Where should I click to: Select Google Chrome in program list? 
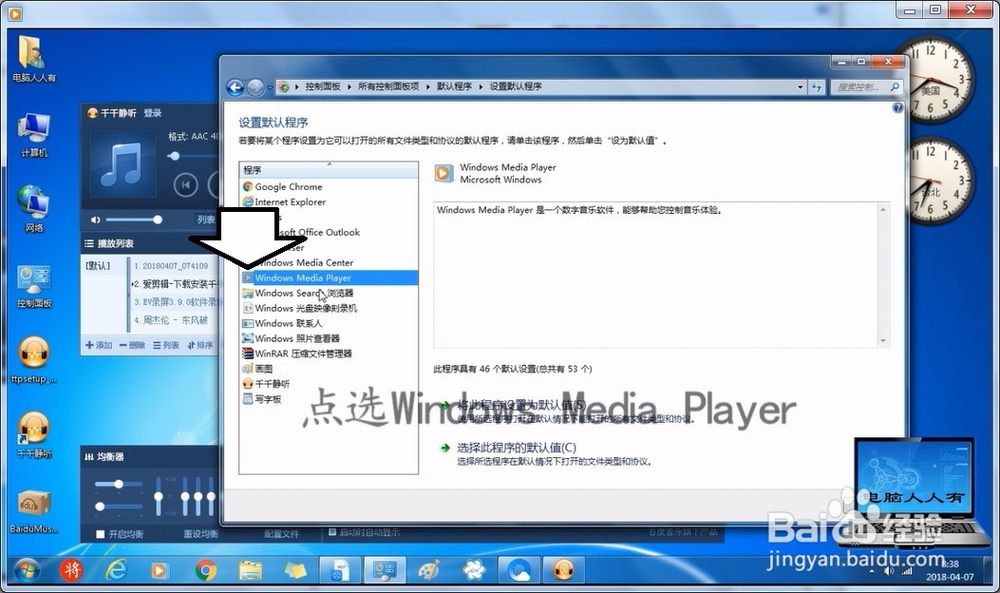[288, 187]
